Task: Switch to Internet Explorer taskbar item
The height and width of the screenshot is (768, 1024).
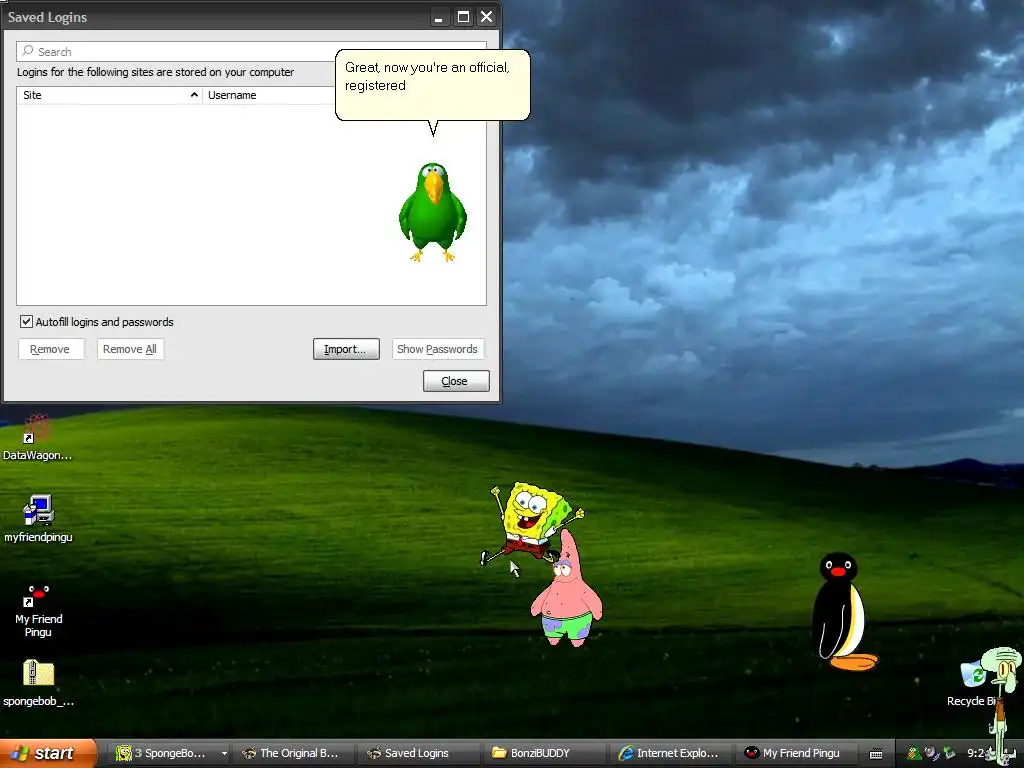Action: (670, 753)
